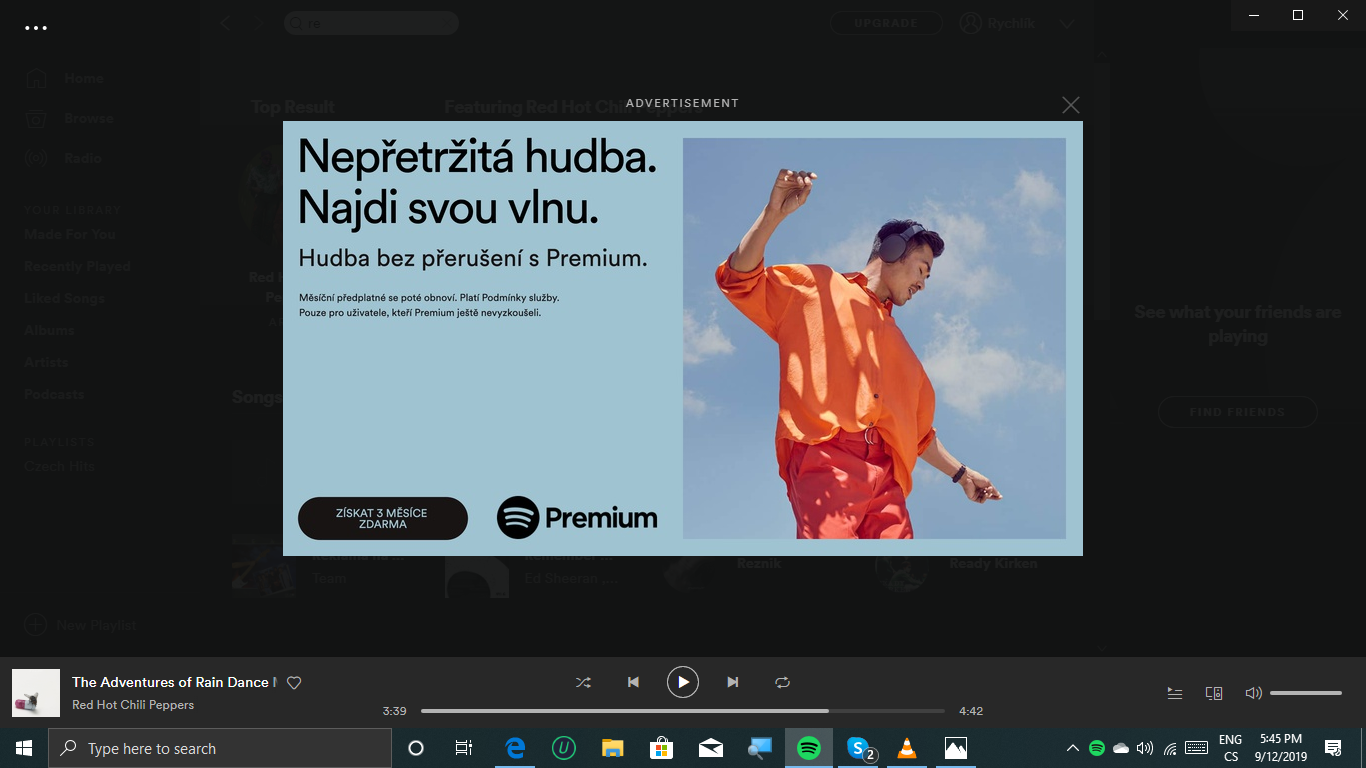Open Browse in the sidebar
The height and width of the screenshot is (768, 1366).
pyautogui.click(x=89, y=119)
